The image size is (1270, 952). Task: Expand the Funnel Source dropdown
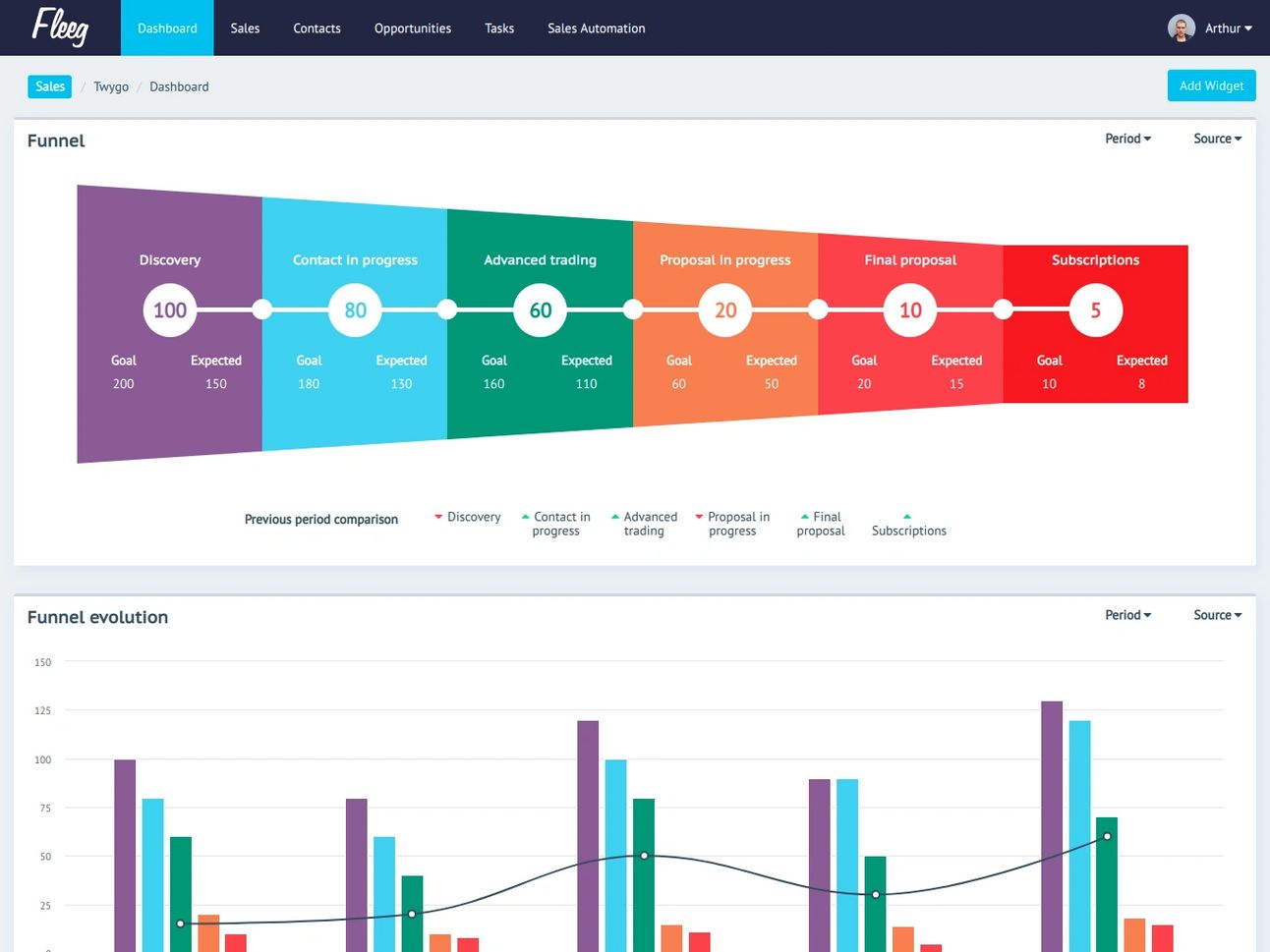pos(1217,139)
